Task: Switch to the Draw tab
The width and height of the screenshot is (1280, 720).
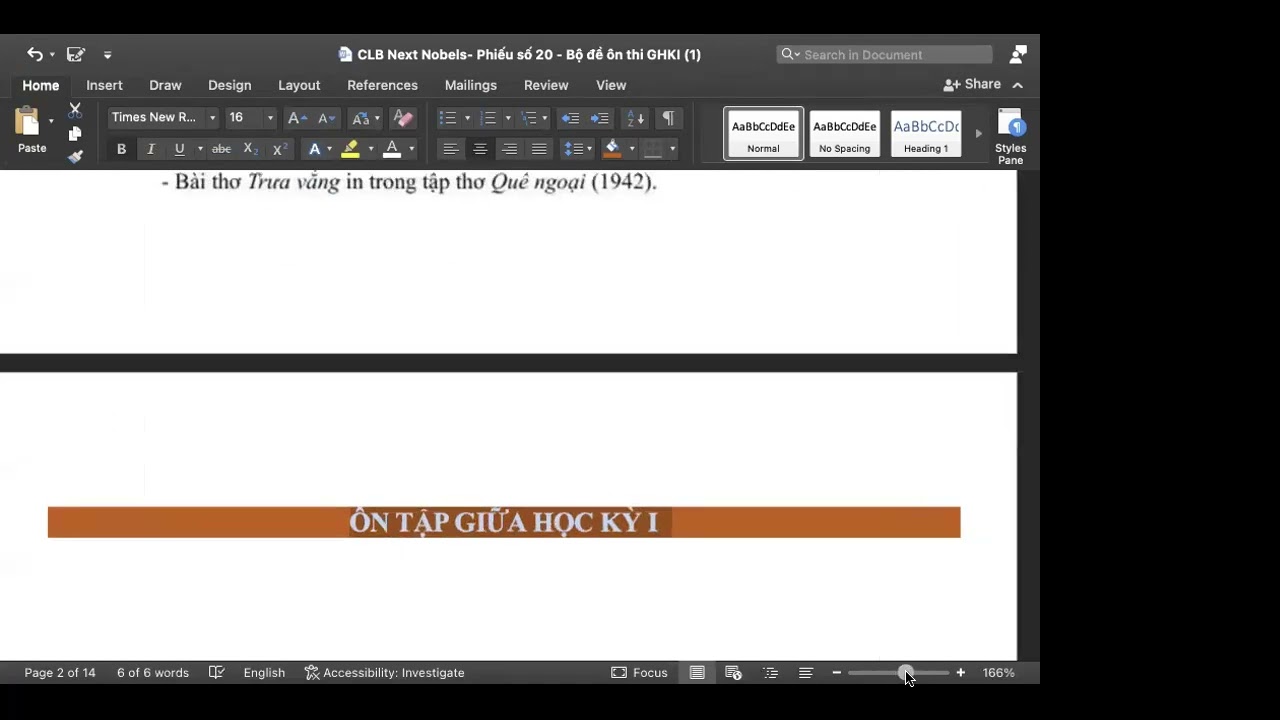Action: [x=165, y=85]
